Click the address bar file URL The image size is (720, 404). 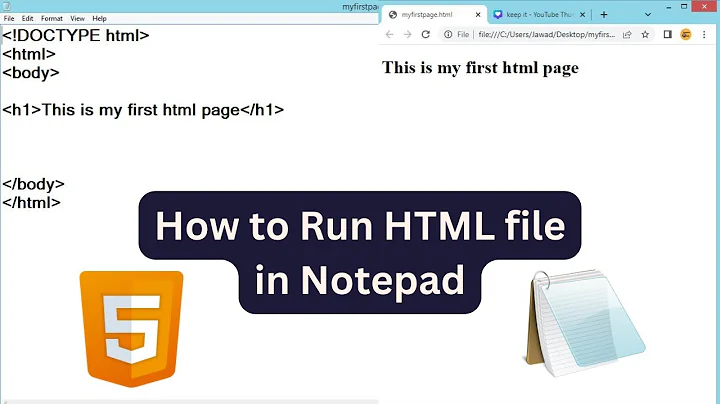click(546, 34)
